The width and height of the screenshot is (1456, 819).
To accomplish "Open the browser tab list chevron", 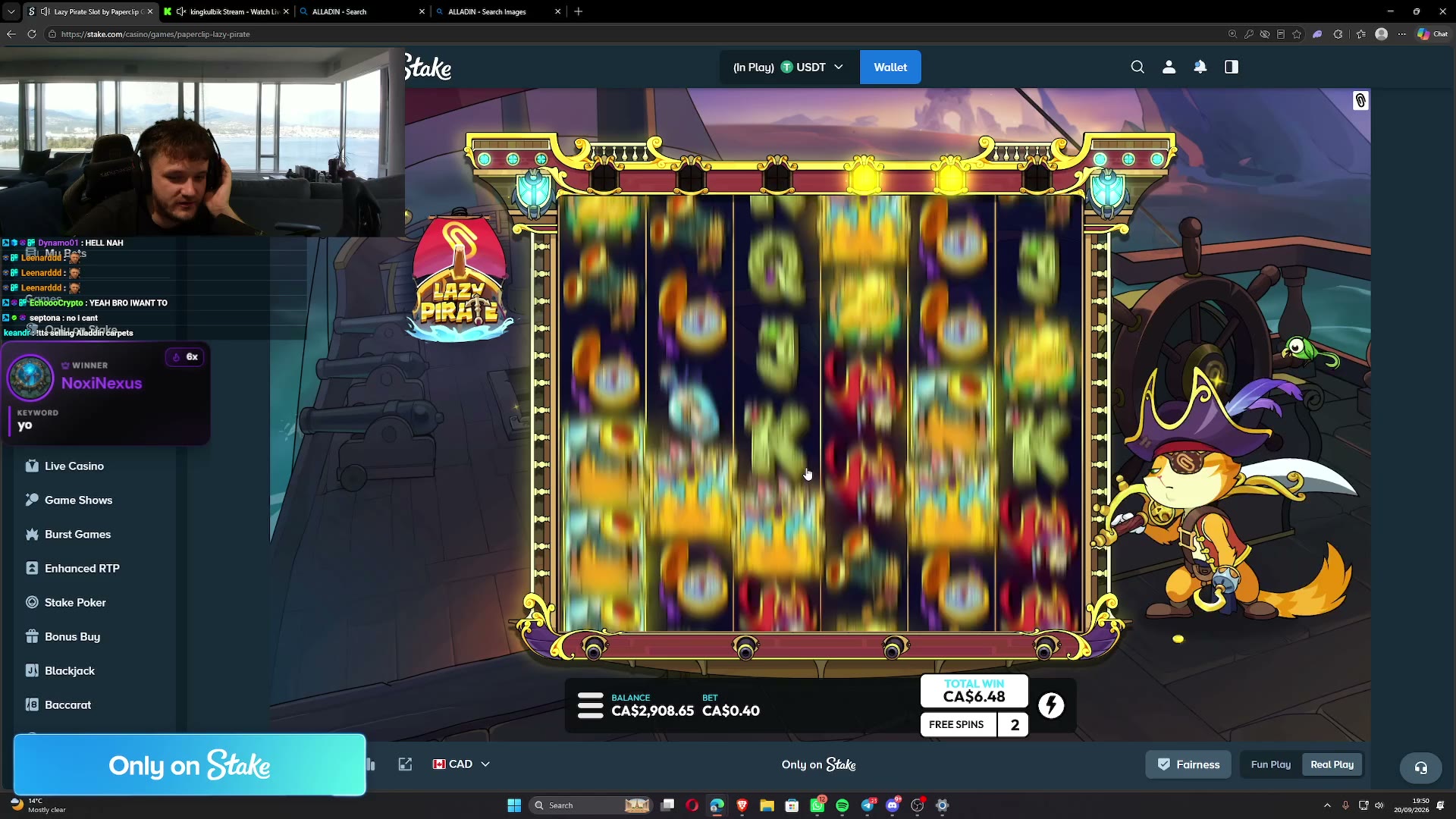I will 11,11.
